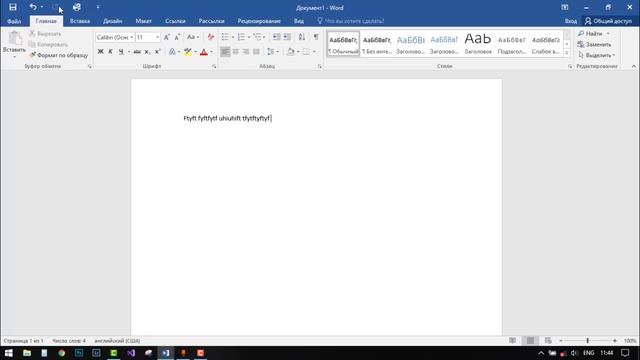Open the Файл menu
This screenshot has width=640, height=360.
point(14,21)
